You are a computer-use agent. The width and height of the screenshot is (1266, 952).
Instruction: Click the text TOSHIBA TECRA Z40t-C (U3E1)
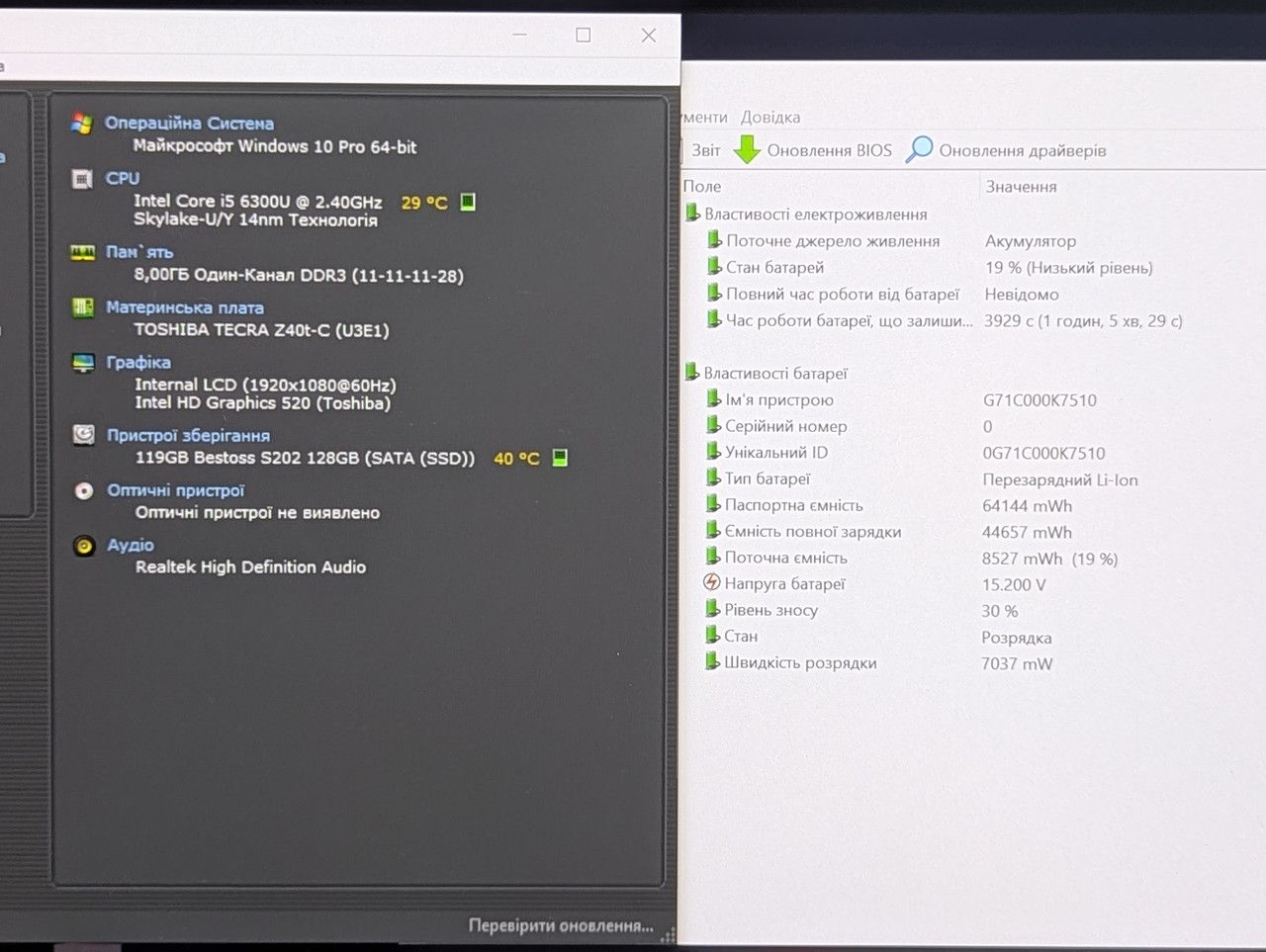pos(262,330)
